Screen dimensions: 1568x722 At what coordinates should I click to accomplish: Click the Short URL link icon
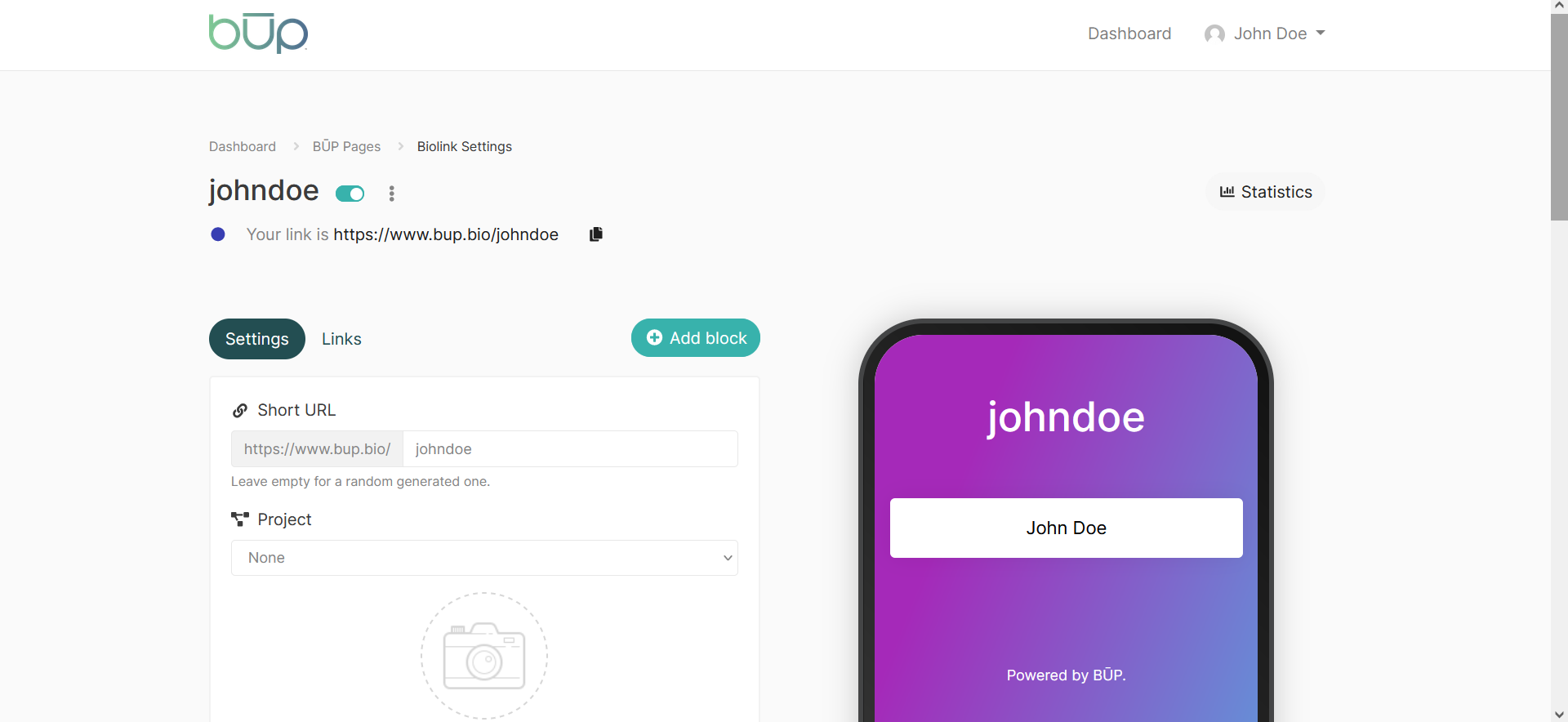pos(240,410)
